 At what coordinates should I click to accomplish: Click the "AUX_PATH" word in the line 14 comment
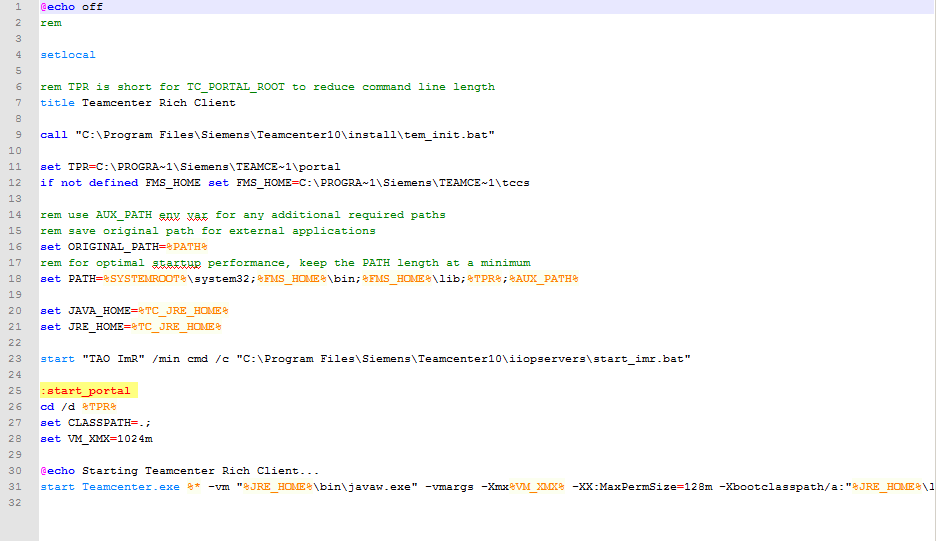(x=124, y=215)
